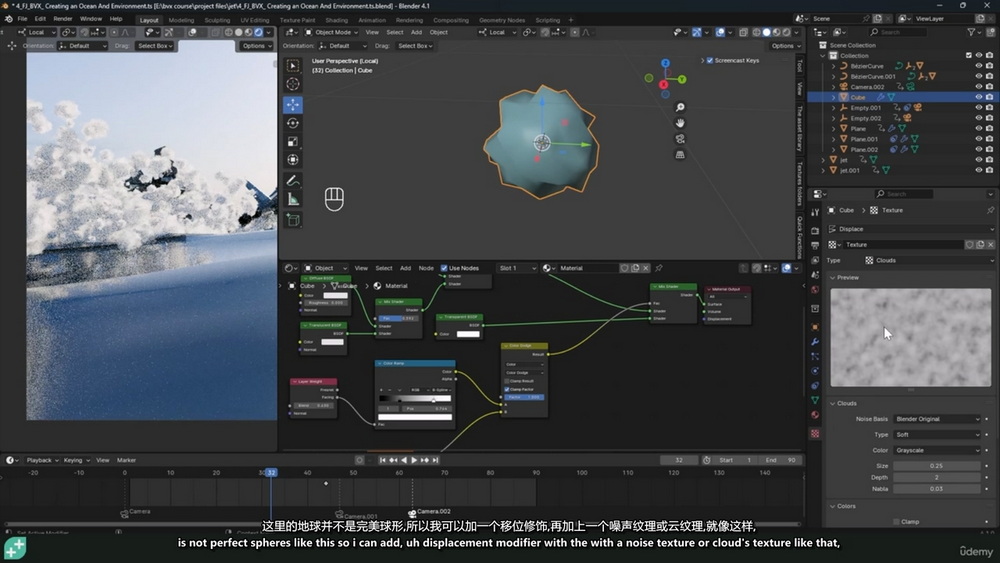Hide the jet.001 object with its eye icon
The width and height of the screenshot is (1000, 563).
coord(979,170)
